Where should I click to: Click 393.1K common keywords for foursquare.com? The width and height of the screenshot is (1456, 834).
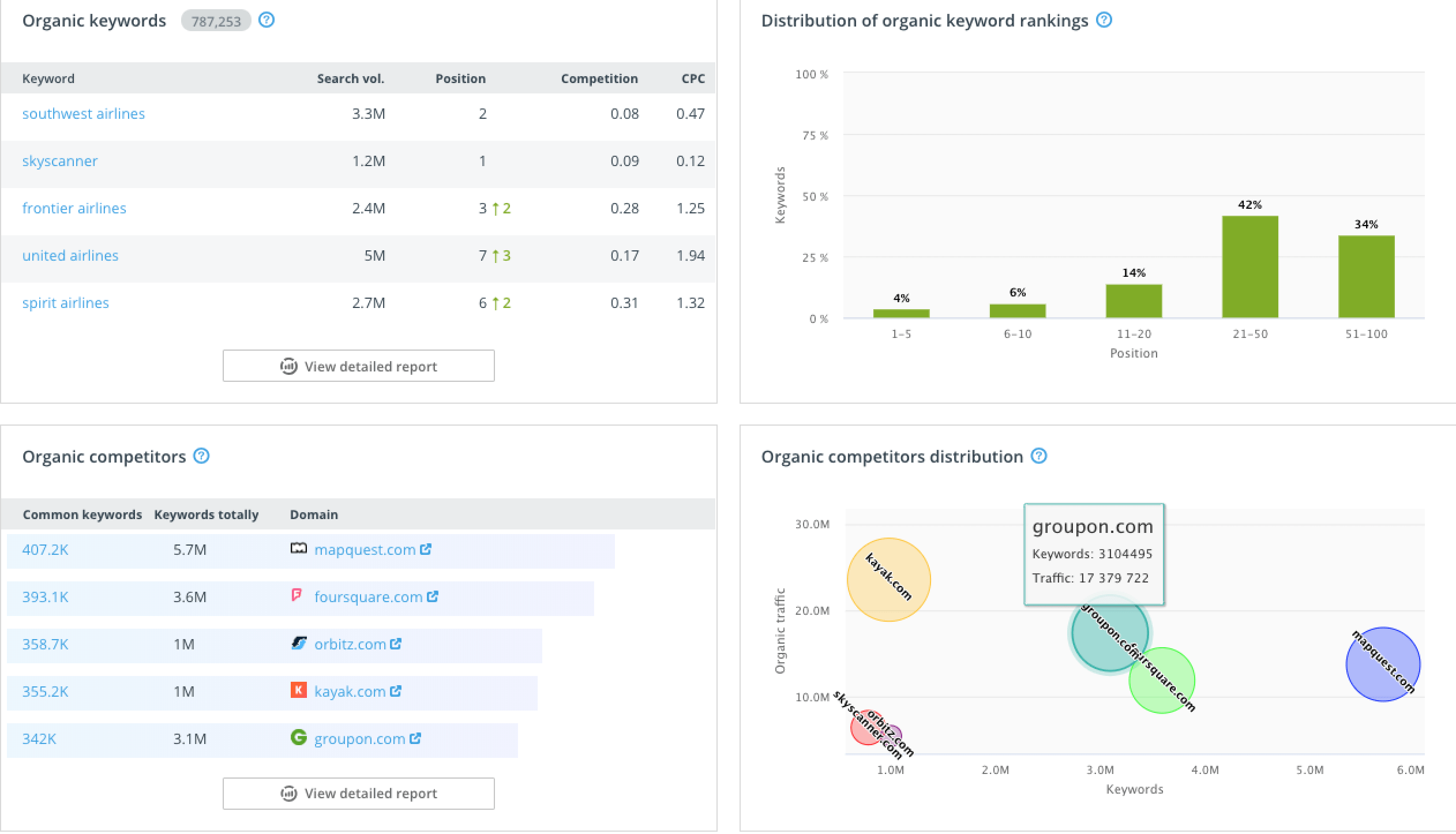[45, 597]
